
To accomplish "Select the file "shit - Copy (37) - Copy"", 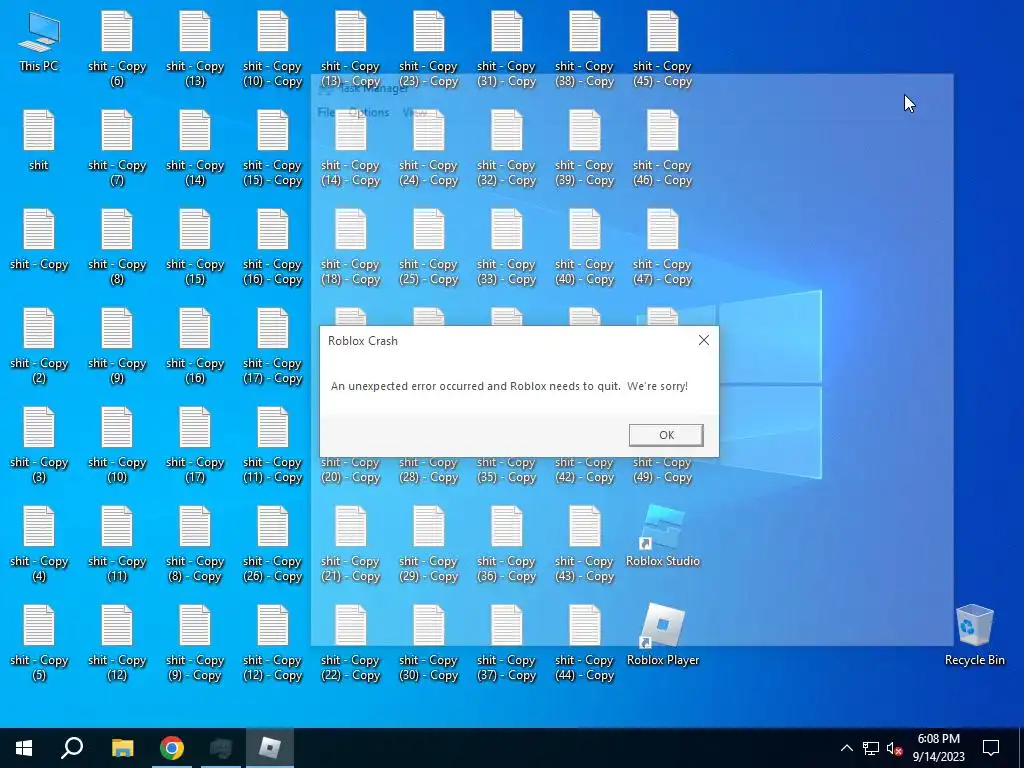I will [506, 643].
